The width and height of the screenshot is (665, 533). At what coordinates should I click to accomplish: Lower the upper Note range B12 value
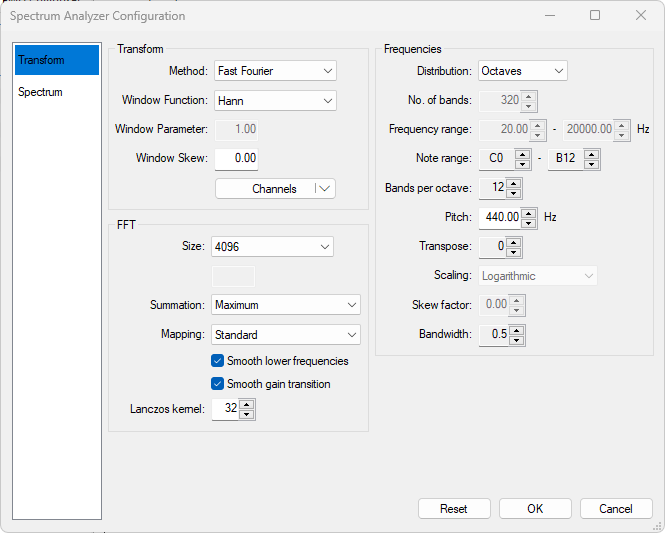click(592, 164)
